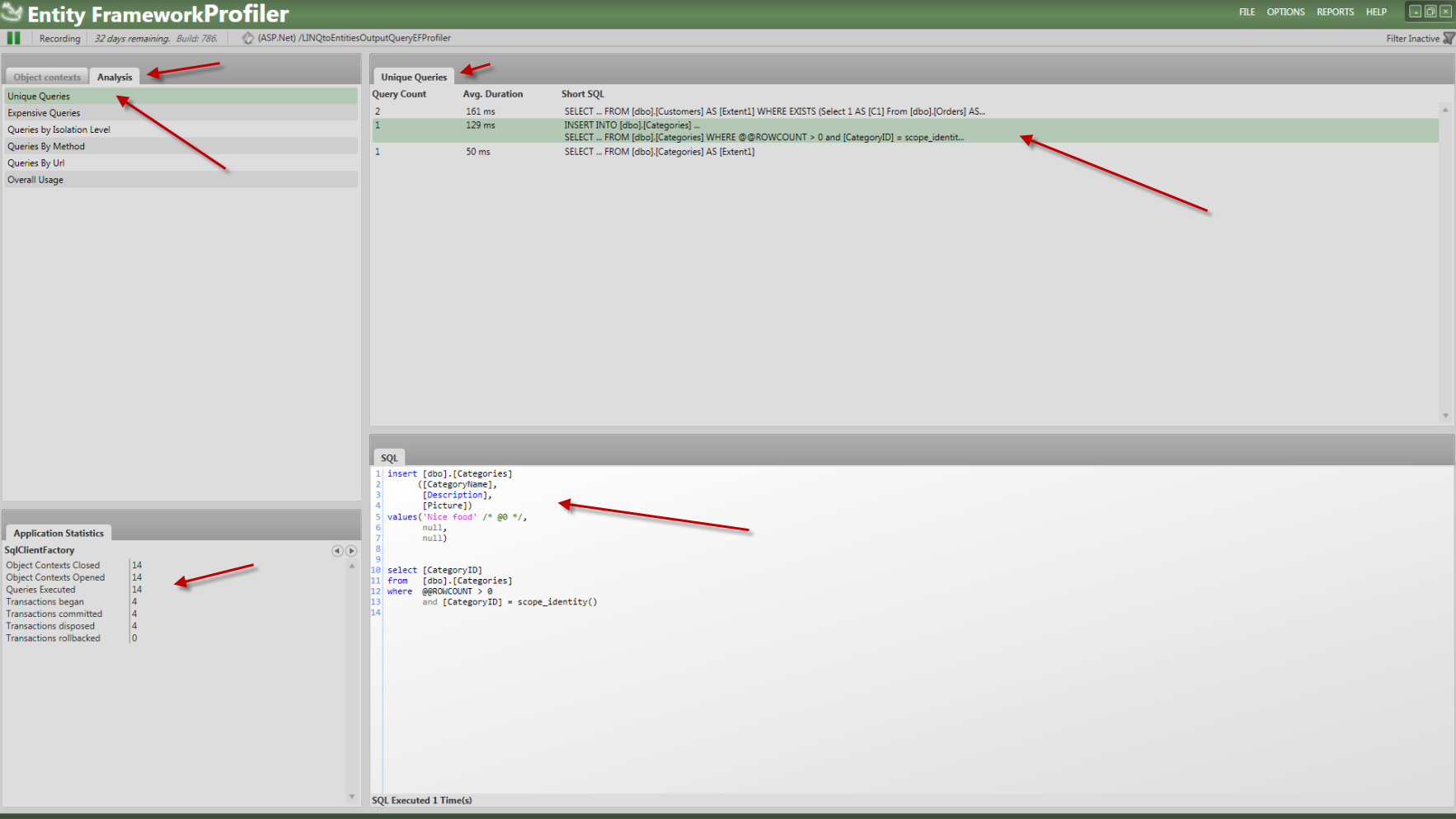Open the FILE menu

click(1247, 12)
